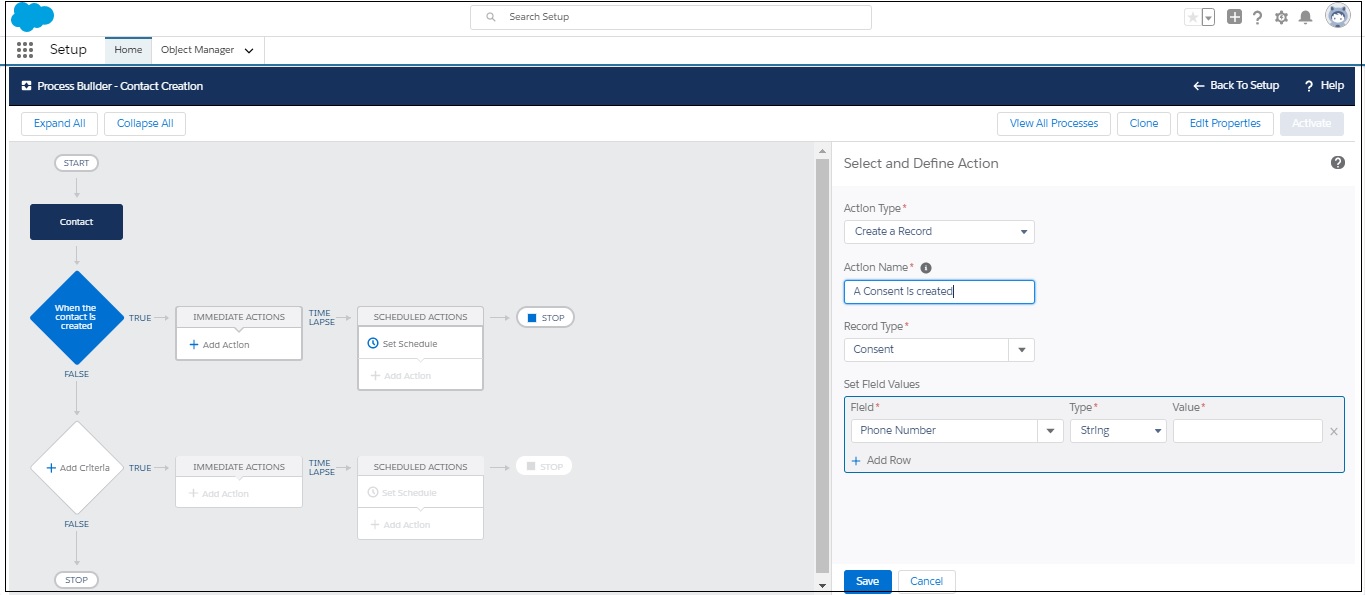Open the user profile avatar
This screenshot has width=1365, height=595.
[1337, 16]
